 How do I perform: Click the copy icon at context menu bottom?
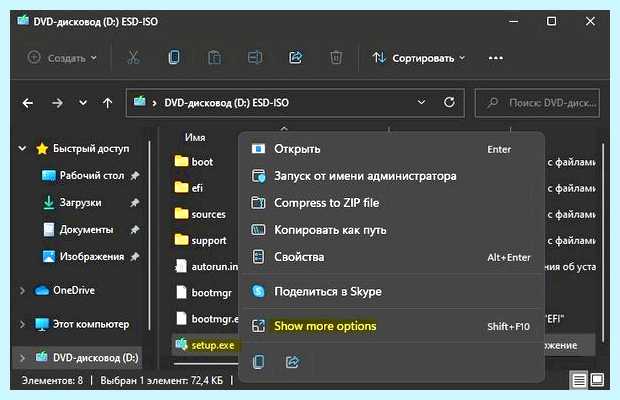(x=258, y=361)
